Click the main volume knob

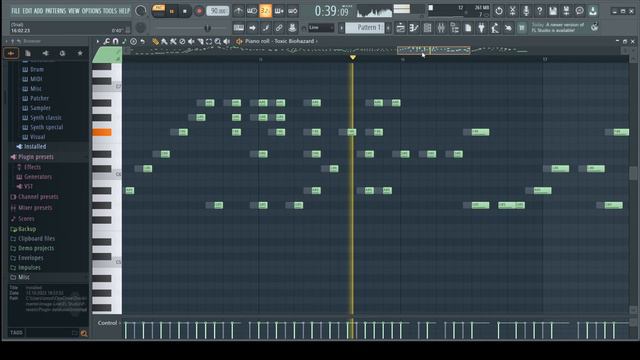(140, 11)
